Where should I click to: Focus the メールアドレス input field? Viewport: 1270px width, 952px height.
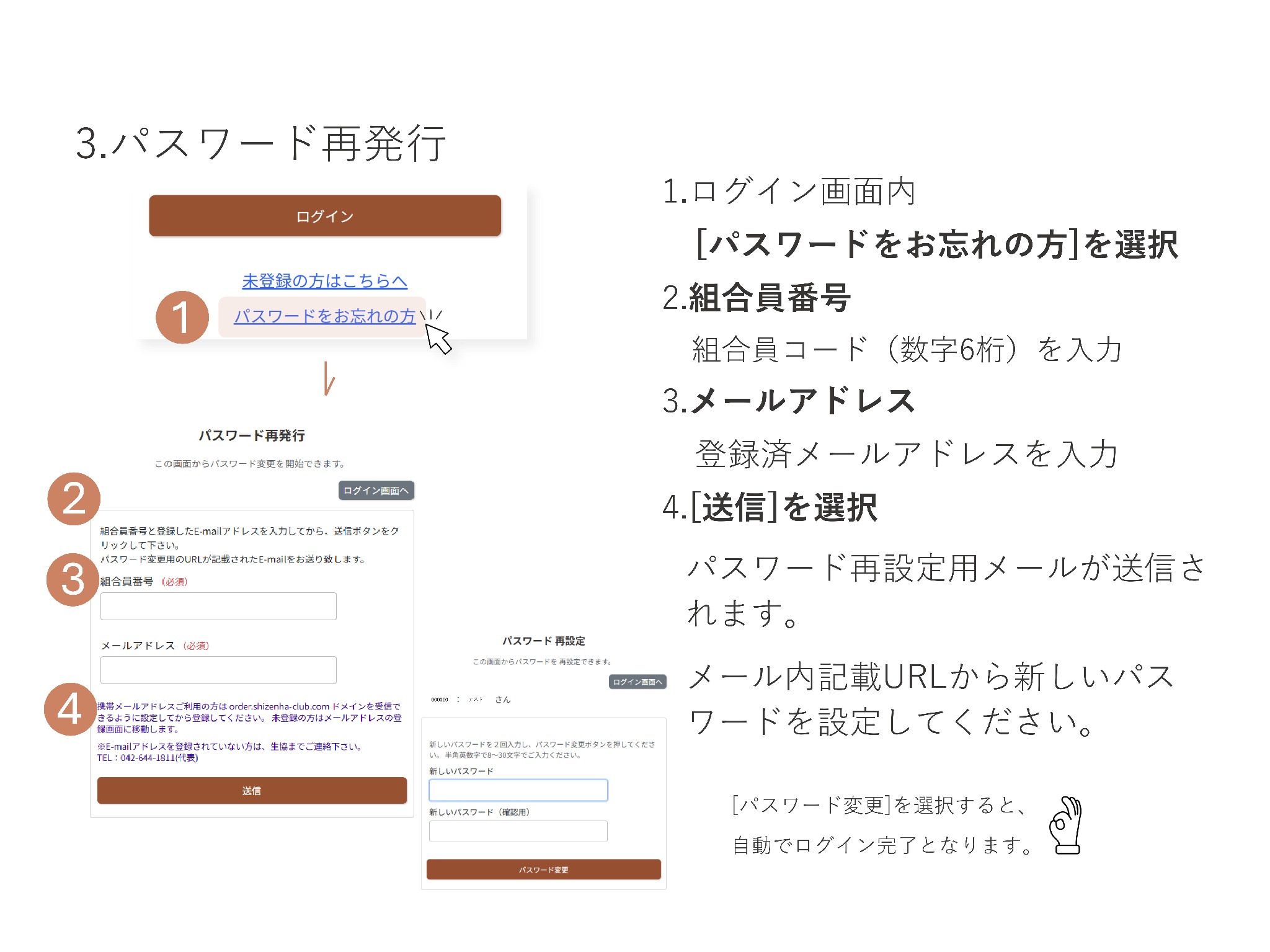pyautogui.click(x=218, y=670)
